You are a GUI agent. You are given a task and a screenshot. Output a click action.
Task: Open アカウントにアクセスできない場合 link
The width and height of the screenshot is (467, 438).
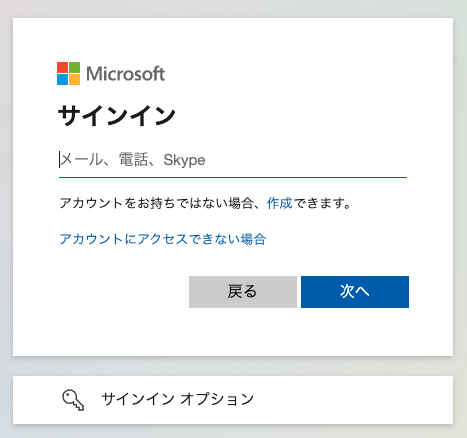163,239
